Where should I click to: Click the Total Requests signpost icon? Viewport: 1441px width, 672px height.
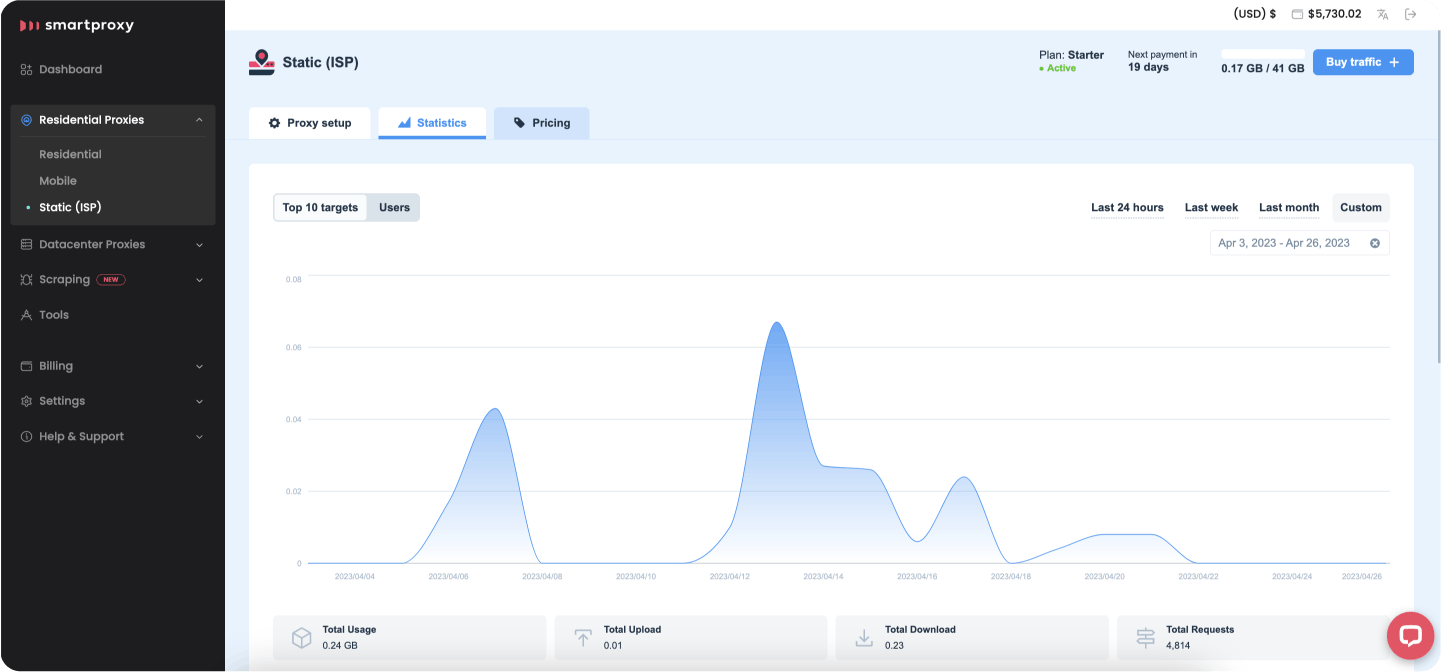coord(1145,638)
